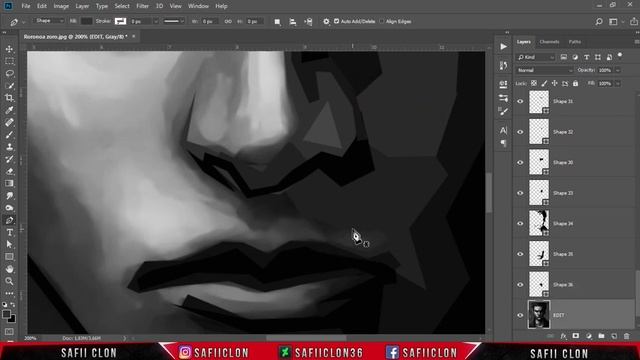
Task: Click the search icon in options bar
Action: 599,22
